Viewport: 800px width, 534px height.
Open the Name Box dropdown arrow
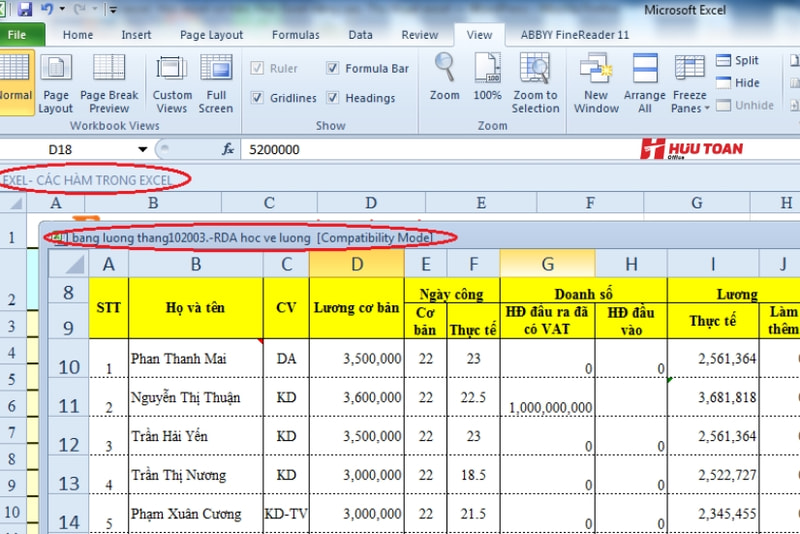[x=143, y=150]
